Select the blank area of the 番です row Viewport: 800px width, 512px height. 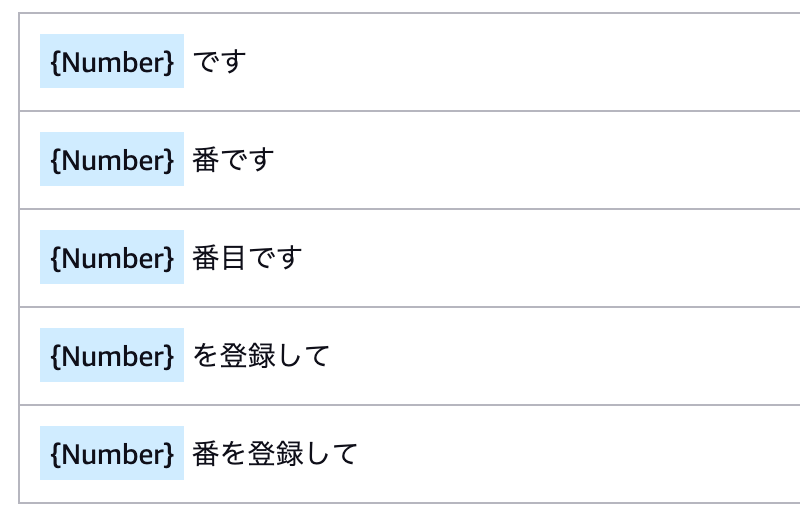click(x=536, y=160)
